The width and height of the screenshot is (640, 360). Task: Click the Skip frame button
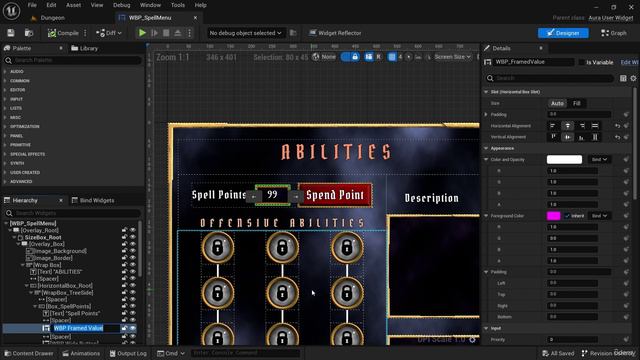click(x=154, y=33)
